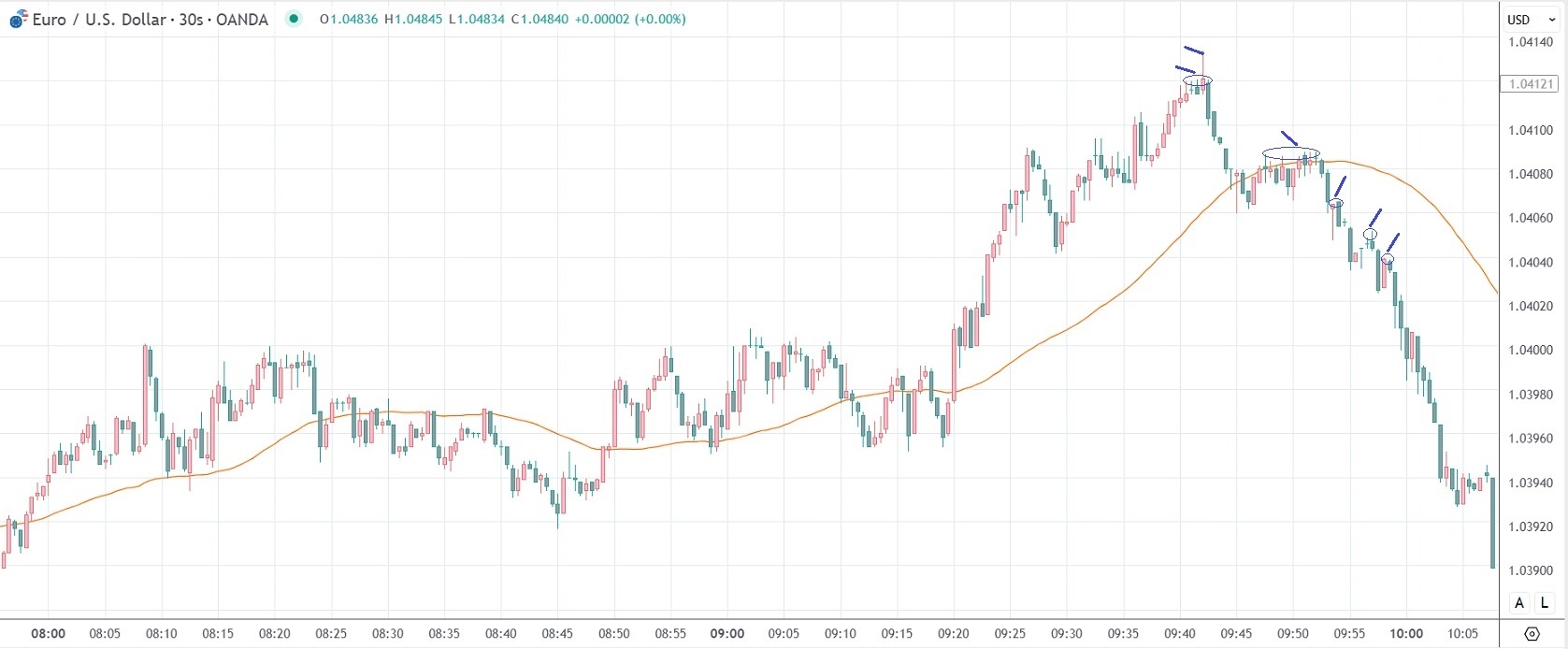1568x649 pixels.
Task: Click the 1.04100 price scale label
Action: [x=1531, y=130]
